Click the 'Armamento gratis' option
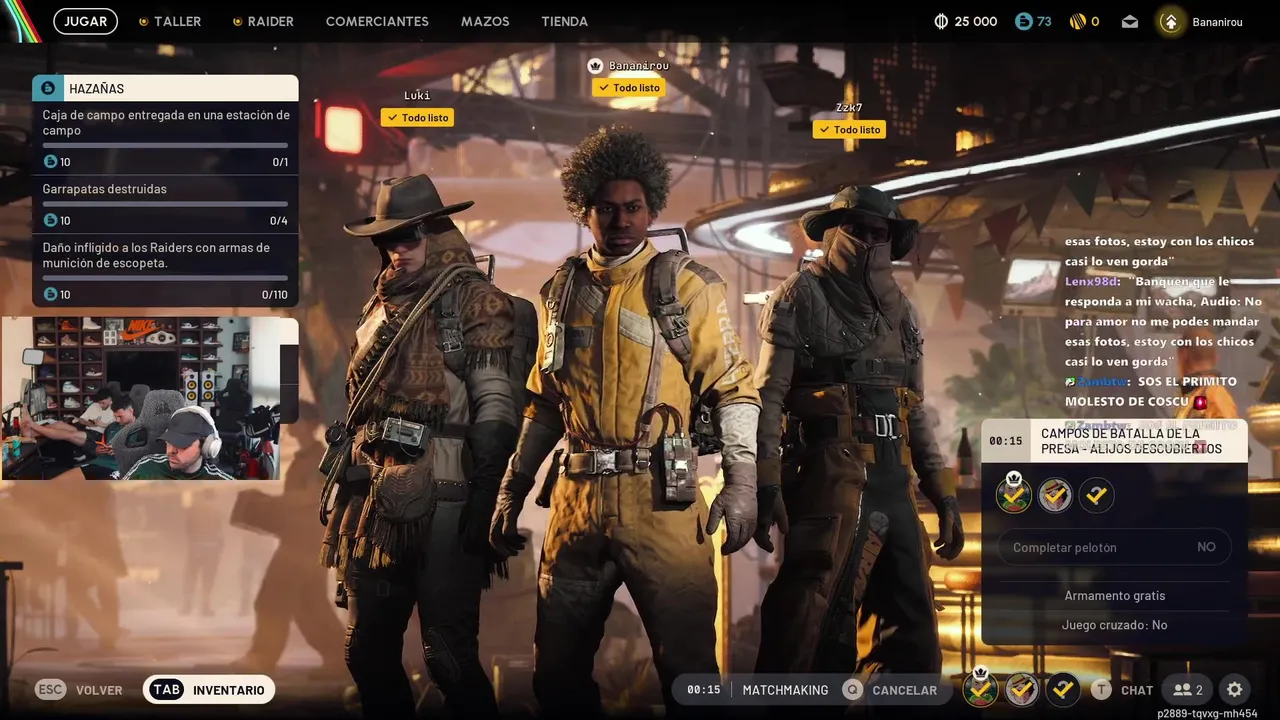Viewport: 1280px width, 720px height. point(1114,596)
